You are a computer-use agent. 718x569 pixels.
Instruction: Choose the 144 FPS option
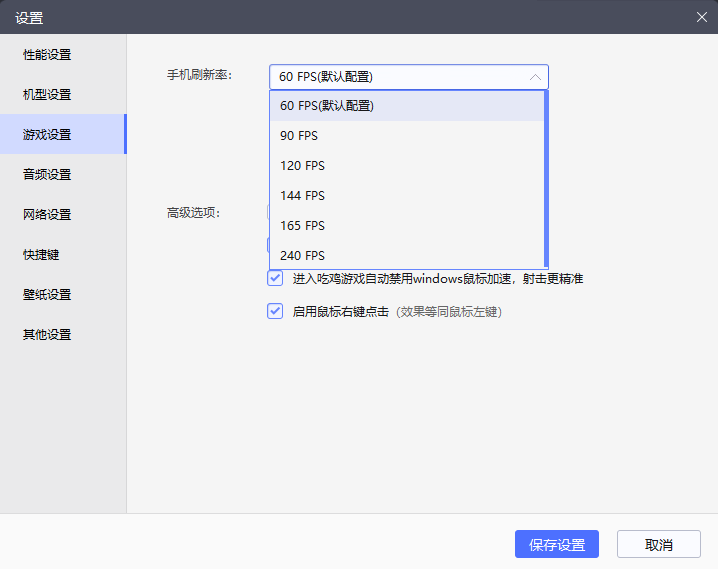(407, 195)
